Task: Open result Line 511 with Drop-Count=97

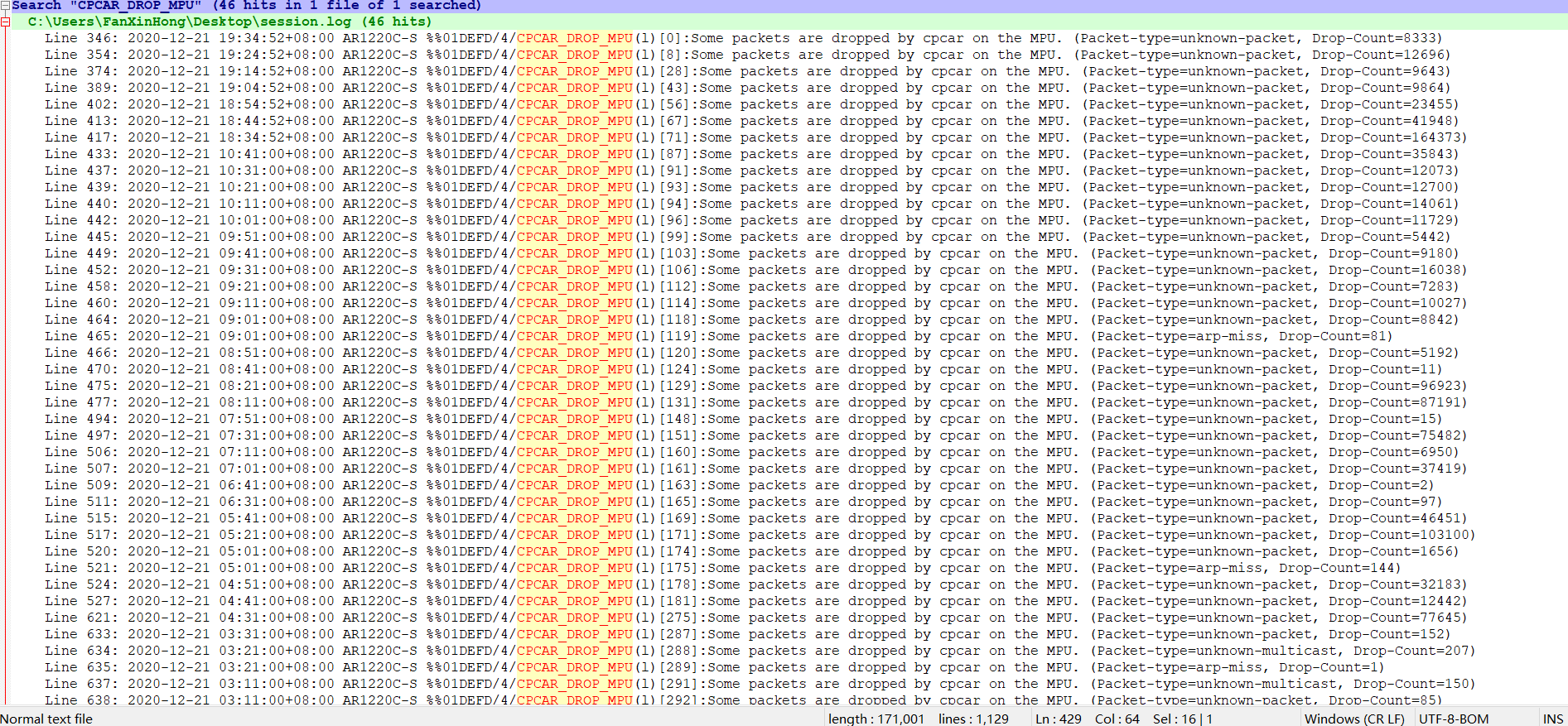Action: pos(744,502)
